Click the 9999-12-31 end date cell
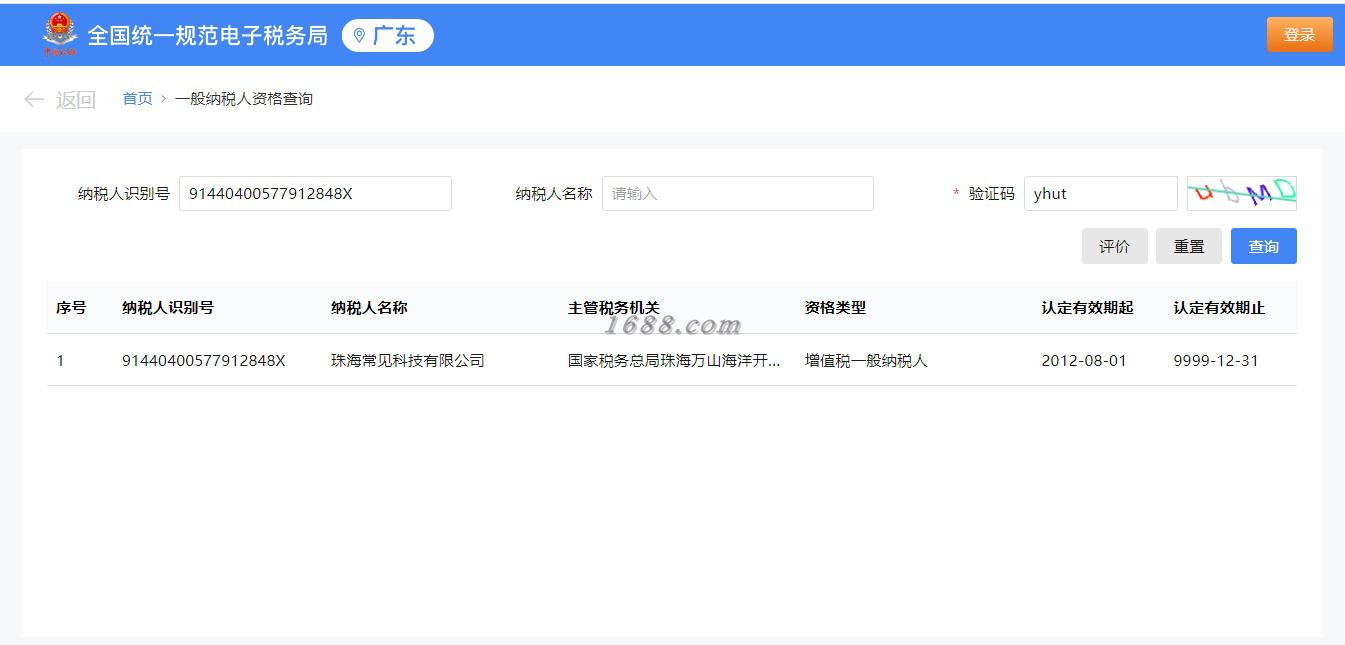The image size is (1345, 645). coord(1216,361)
